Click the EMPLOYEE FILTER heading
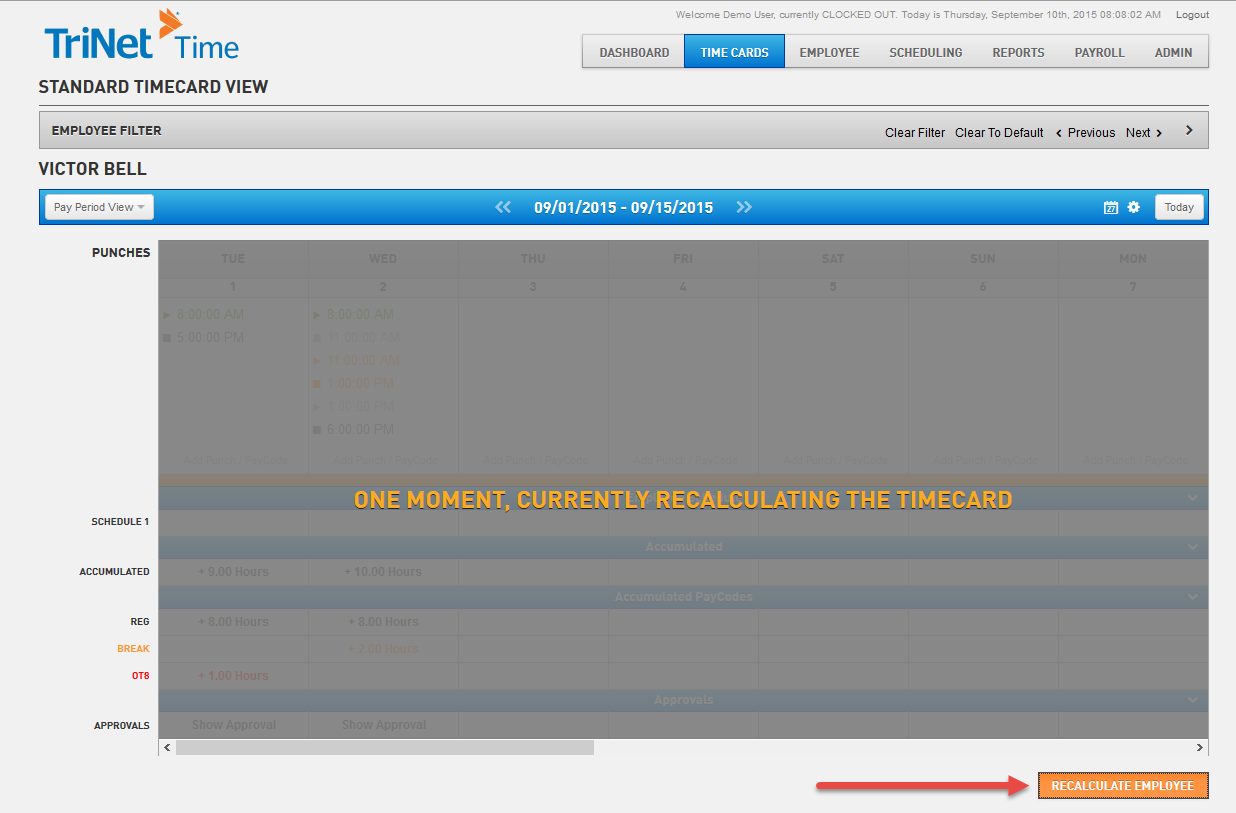1236x813 pixels. [107, 130]
